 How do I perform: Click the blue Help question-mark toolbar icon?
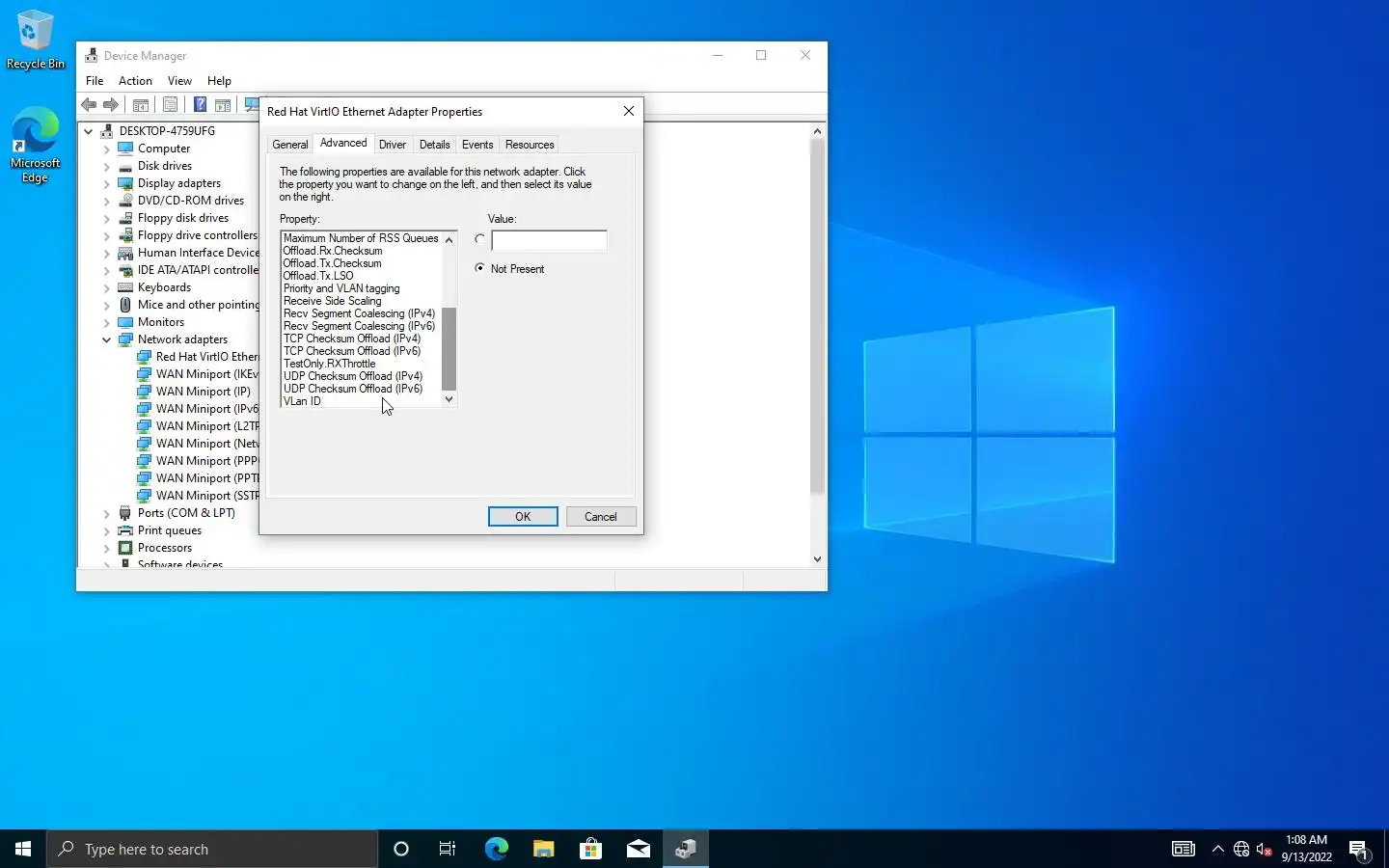200,104
